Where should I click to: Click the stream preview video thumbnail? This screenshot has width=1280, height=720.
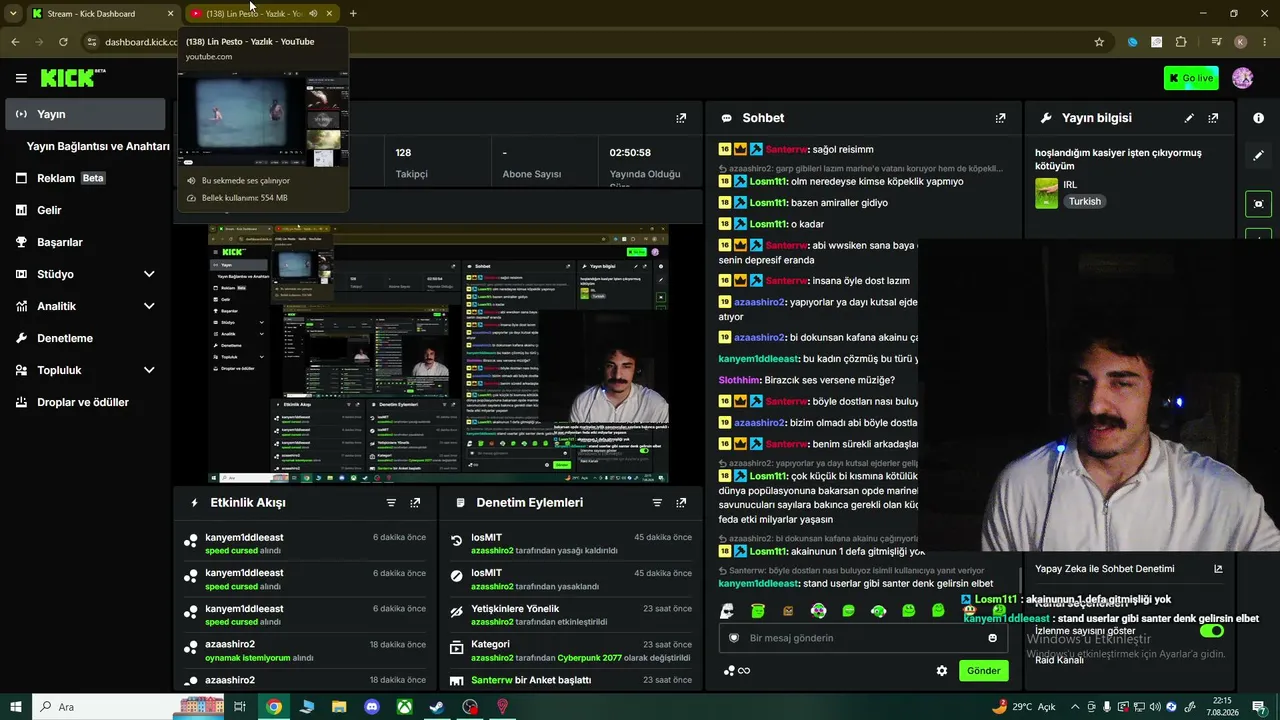439,354
